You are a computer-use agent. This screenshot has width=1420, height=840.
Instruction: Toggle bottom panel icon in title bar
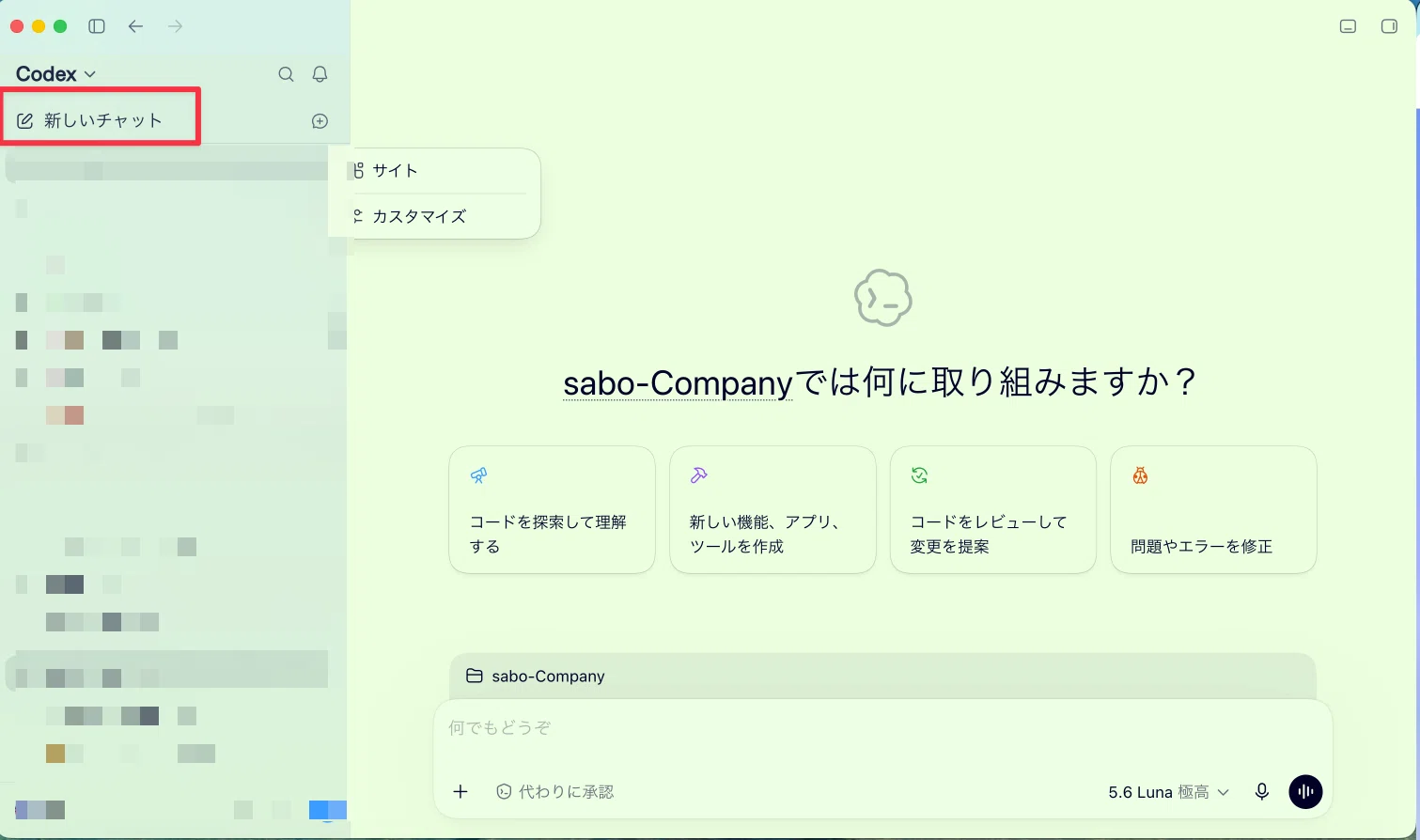pyautogui.click(x=1348, y=26)
